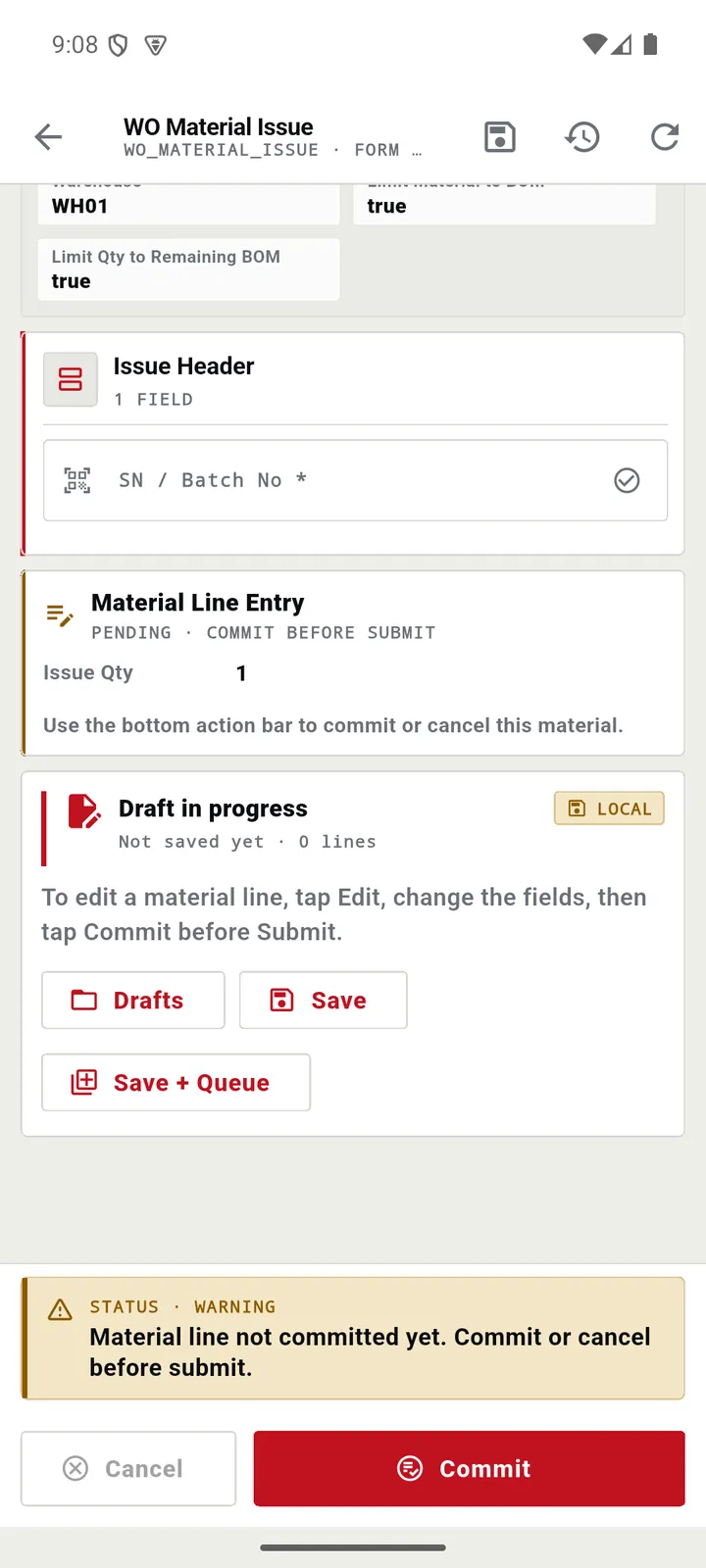Screen dimensions: 706x1568
Task: Tap the back arrow icon
Action: (48, 137)
